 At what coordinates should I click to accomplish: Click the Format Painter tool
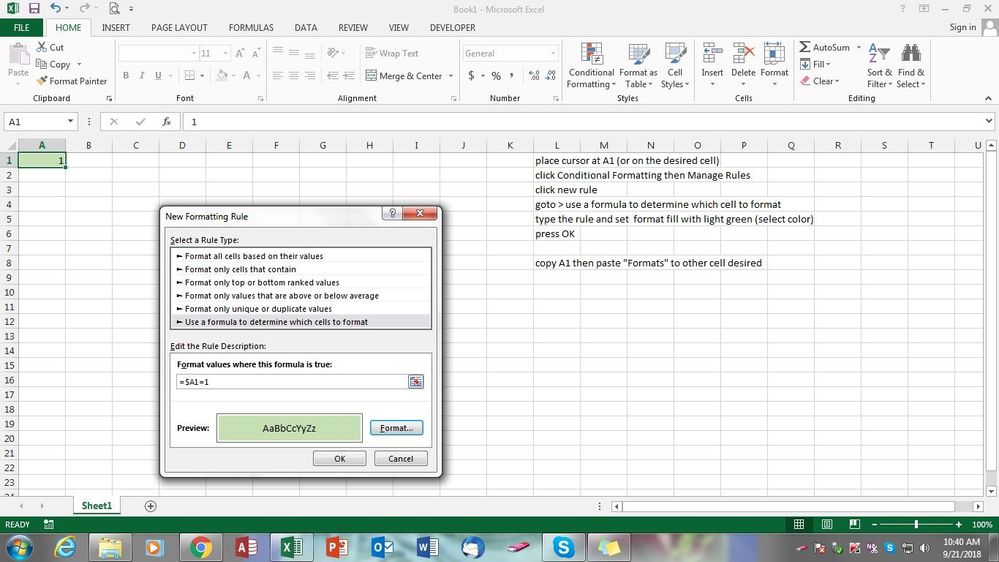[71, 81]
